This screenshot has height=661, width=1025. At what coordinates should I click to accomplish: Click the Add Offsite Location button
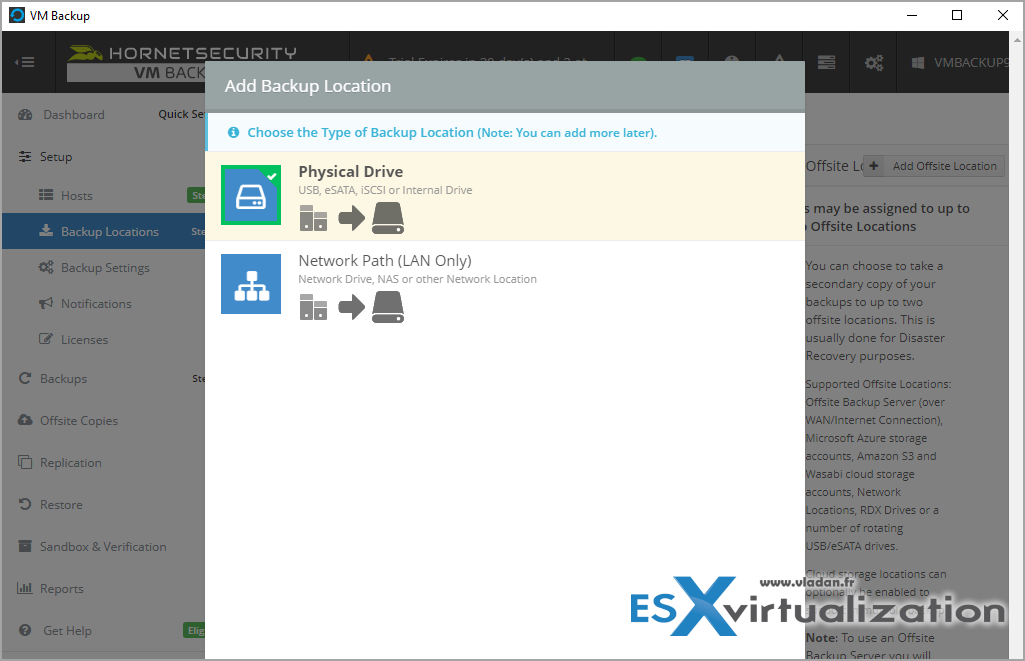(x=933, y=166)
